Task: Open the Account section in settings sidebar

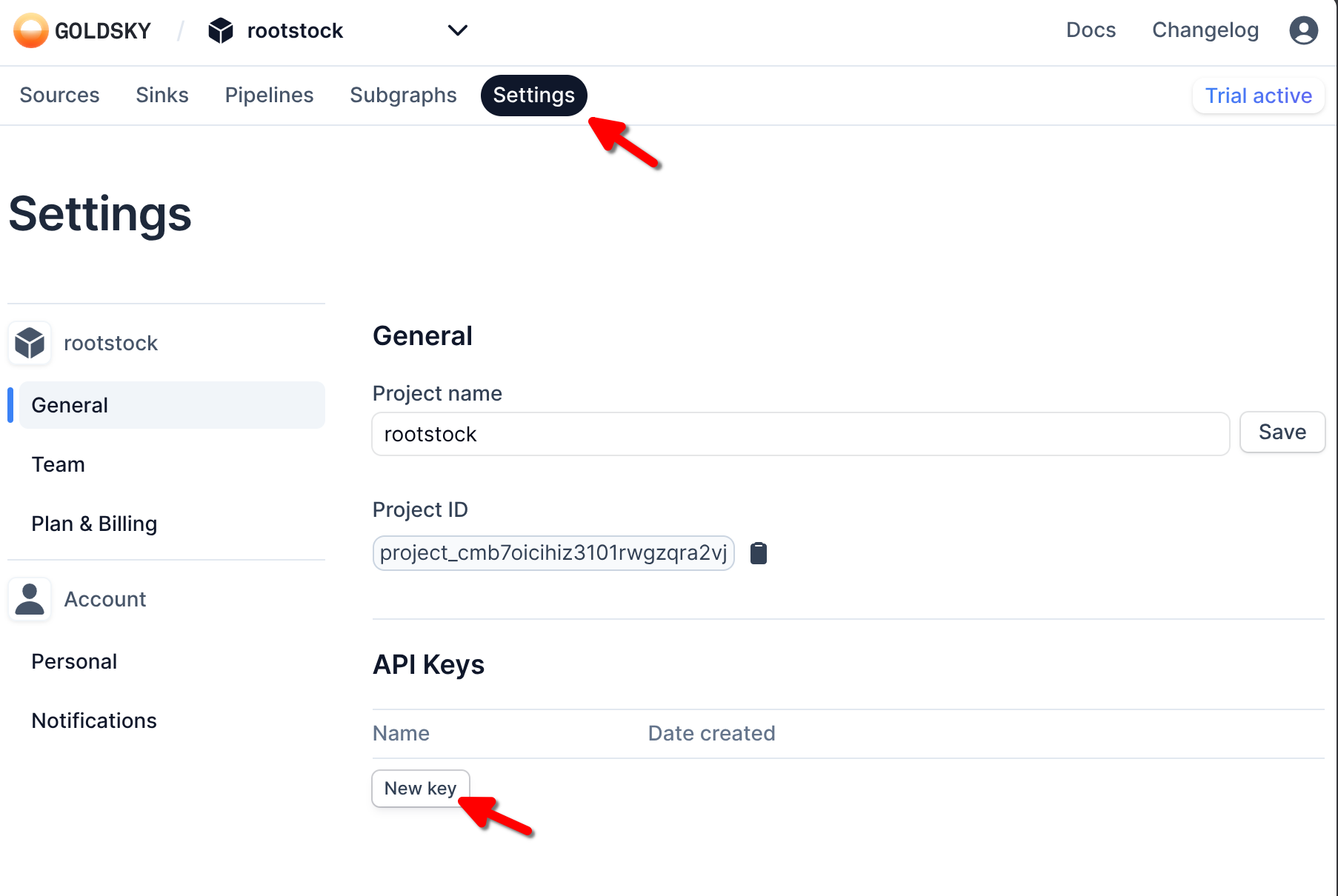Action: tap(104, 599)
